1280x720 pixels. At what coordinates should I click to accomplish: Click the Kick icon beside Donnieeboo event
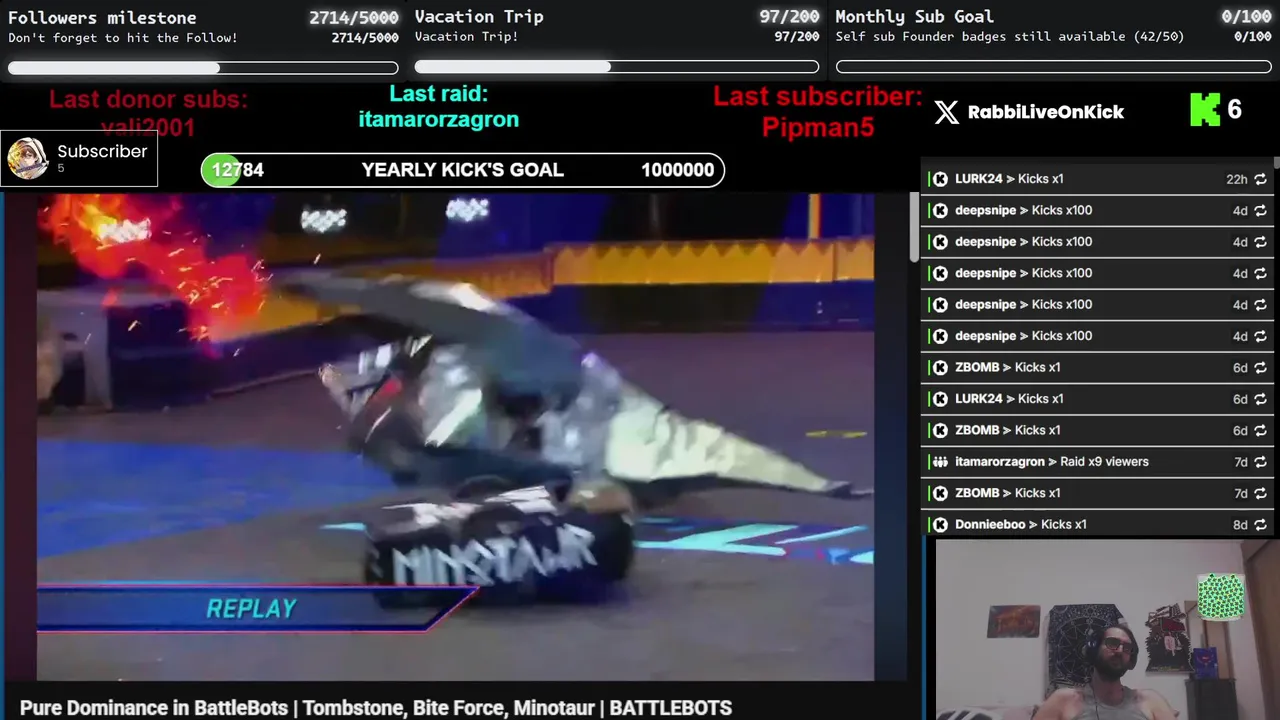(x=940, y=525)
